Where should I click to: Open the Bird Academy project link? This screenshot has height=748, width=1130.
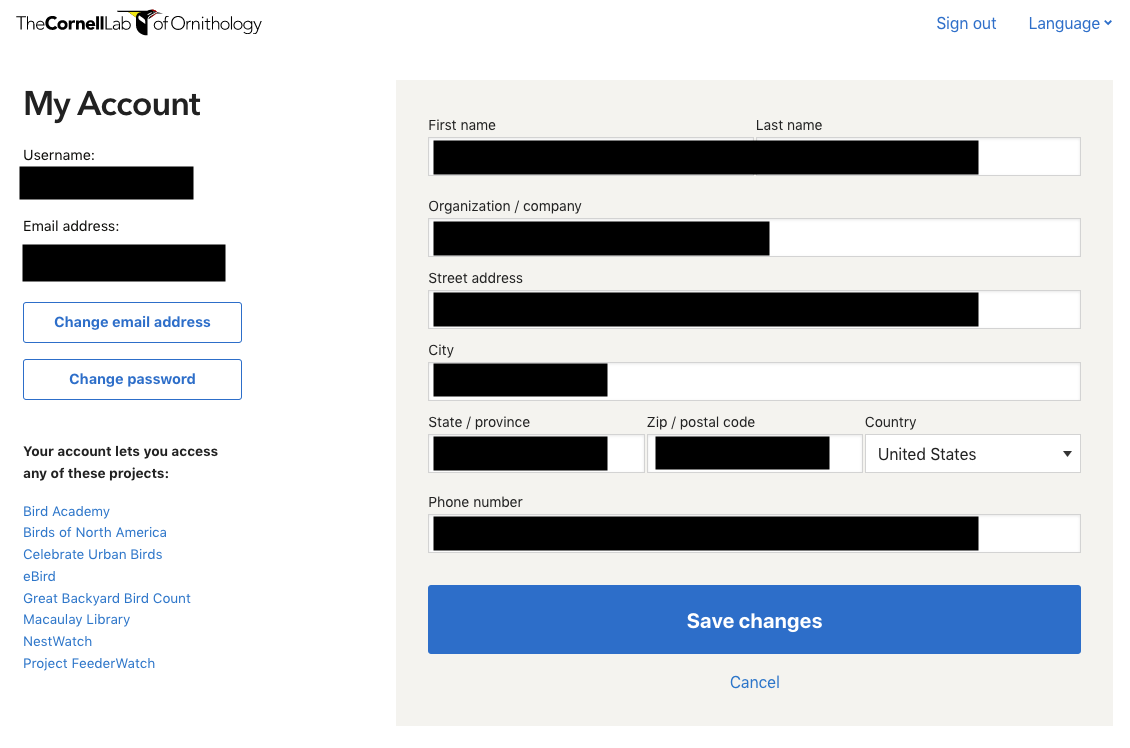(x=66, y=511)
